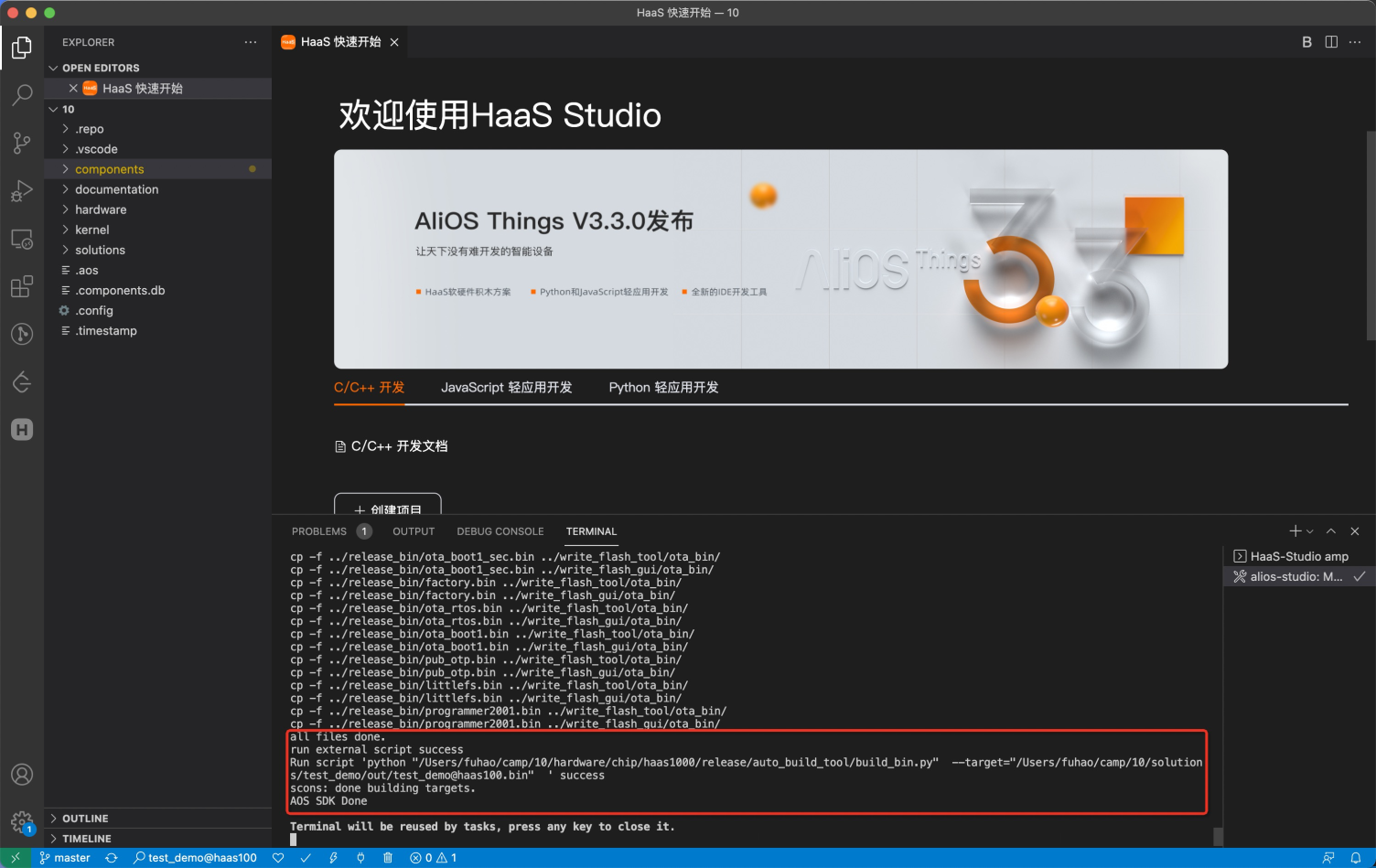The width and height of the screenshot is (1376, 868).
Task: Create a new terminal with plus button
Action: pos(1295,531)
